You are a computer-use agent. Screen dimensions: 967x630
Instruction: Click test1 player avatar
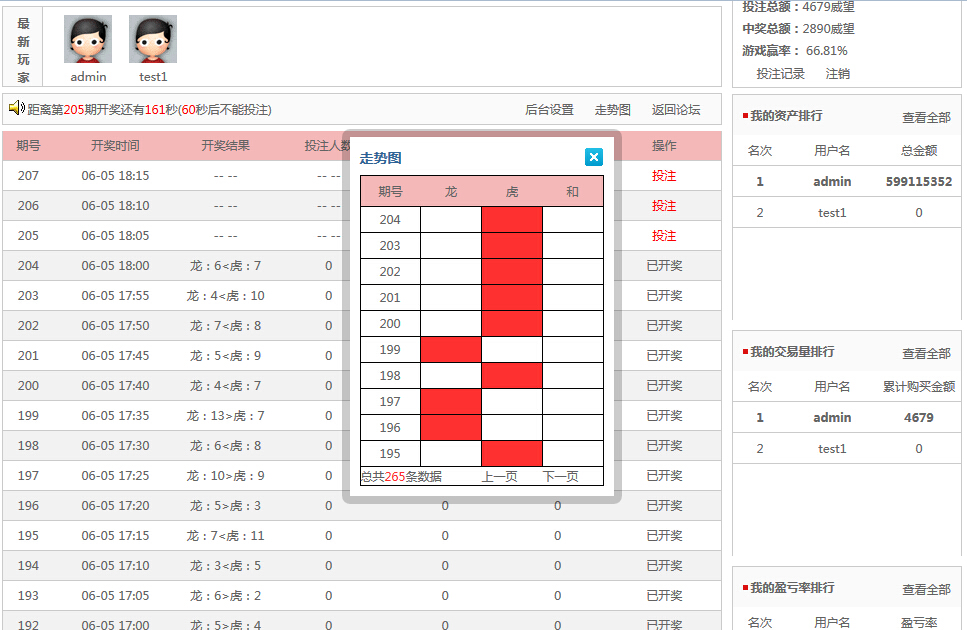click(x=153, y=40)
